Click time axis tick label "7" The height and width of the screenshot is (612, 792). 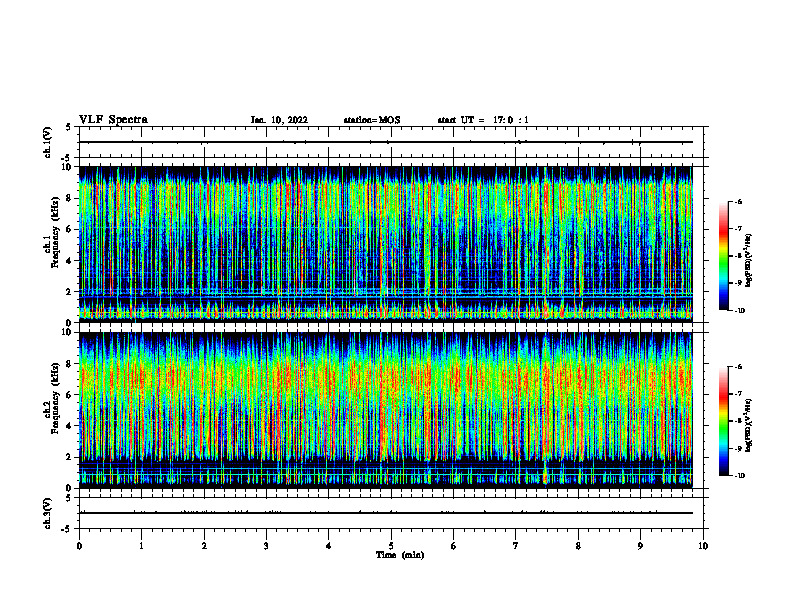pos(516,546)
